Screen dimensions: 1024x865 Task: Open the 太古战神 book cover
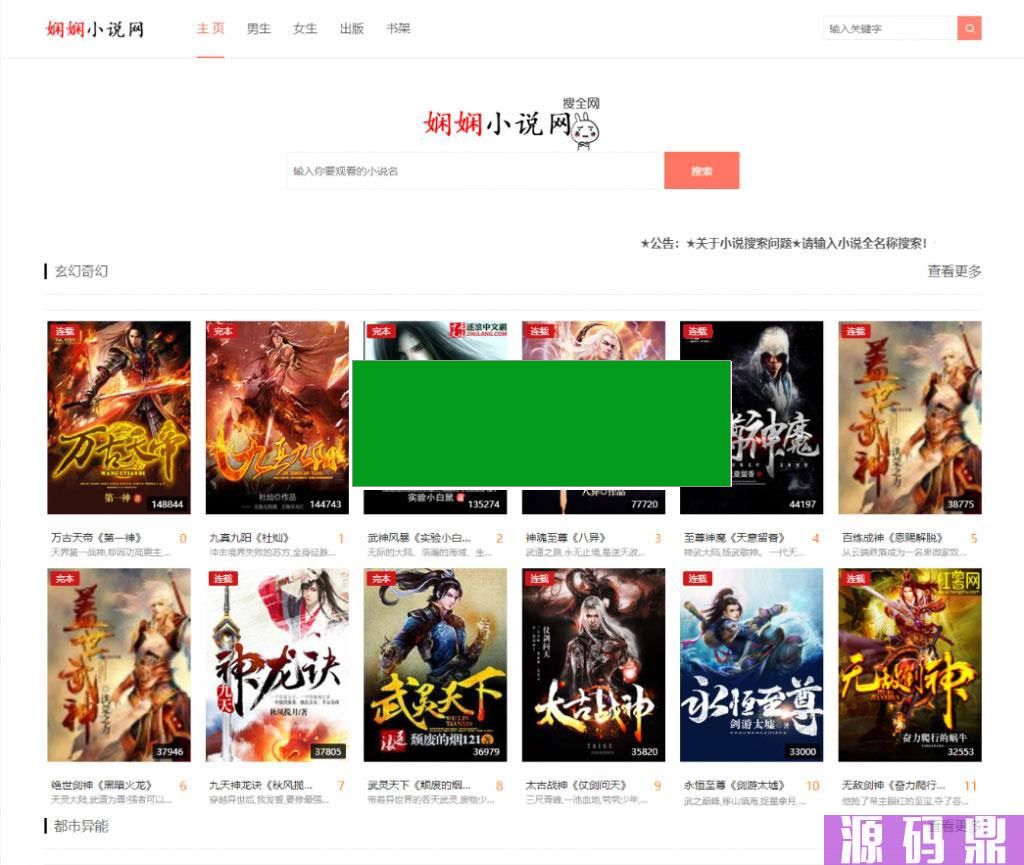click(x=593, y=665)
